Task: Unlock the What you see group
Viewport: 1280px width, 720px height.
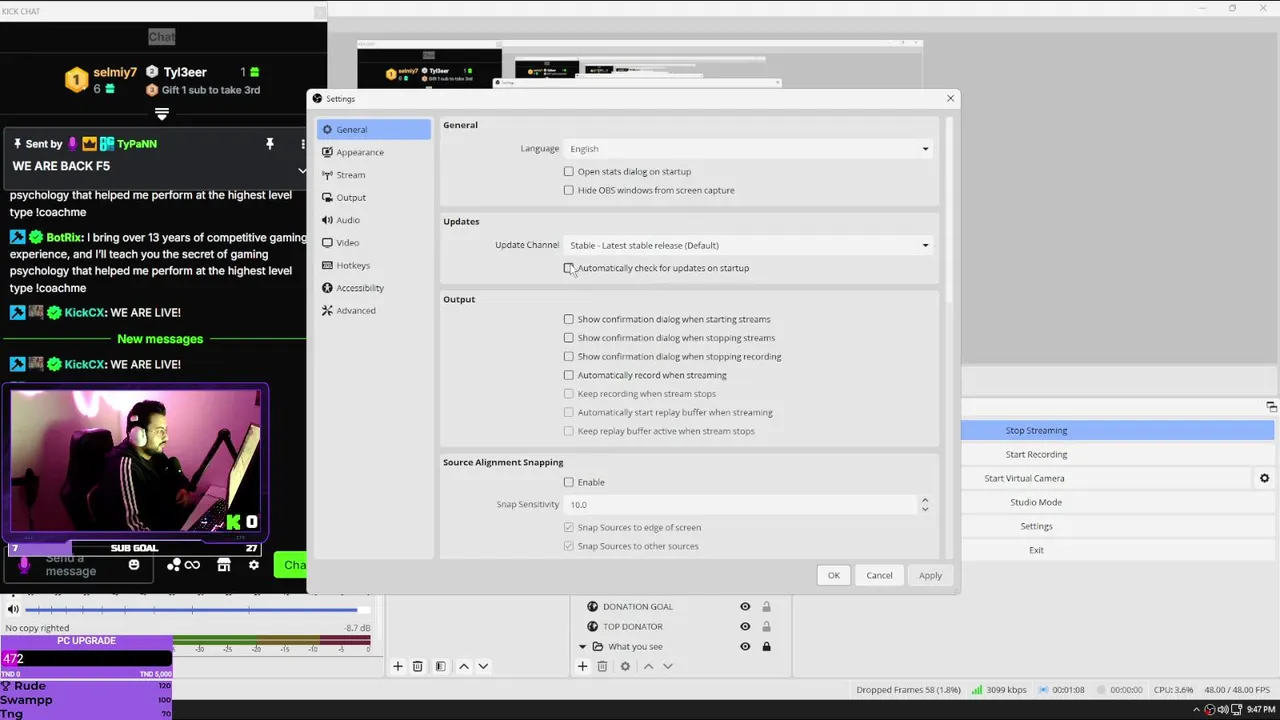Action: coord(766,646)
